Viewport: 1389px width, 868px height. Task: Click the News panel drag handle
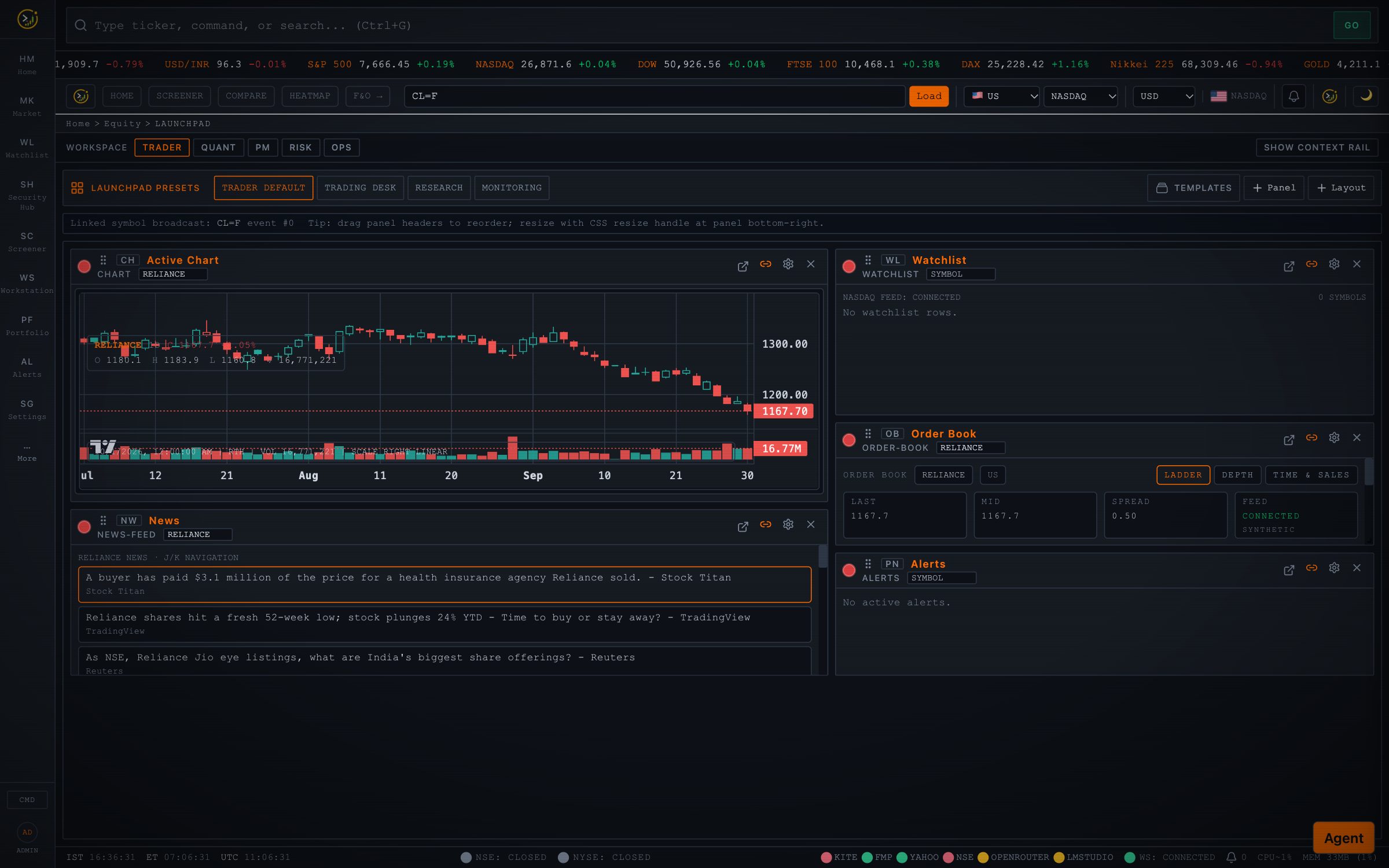click(103, 521)
